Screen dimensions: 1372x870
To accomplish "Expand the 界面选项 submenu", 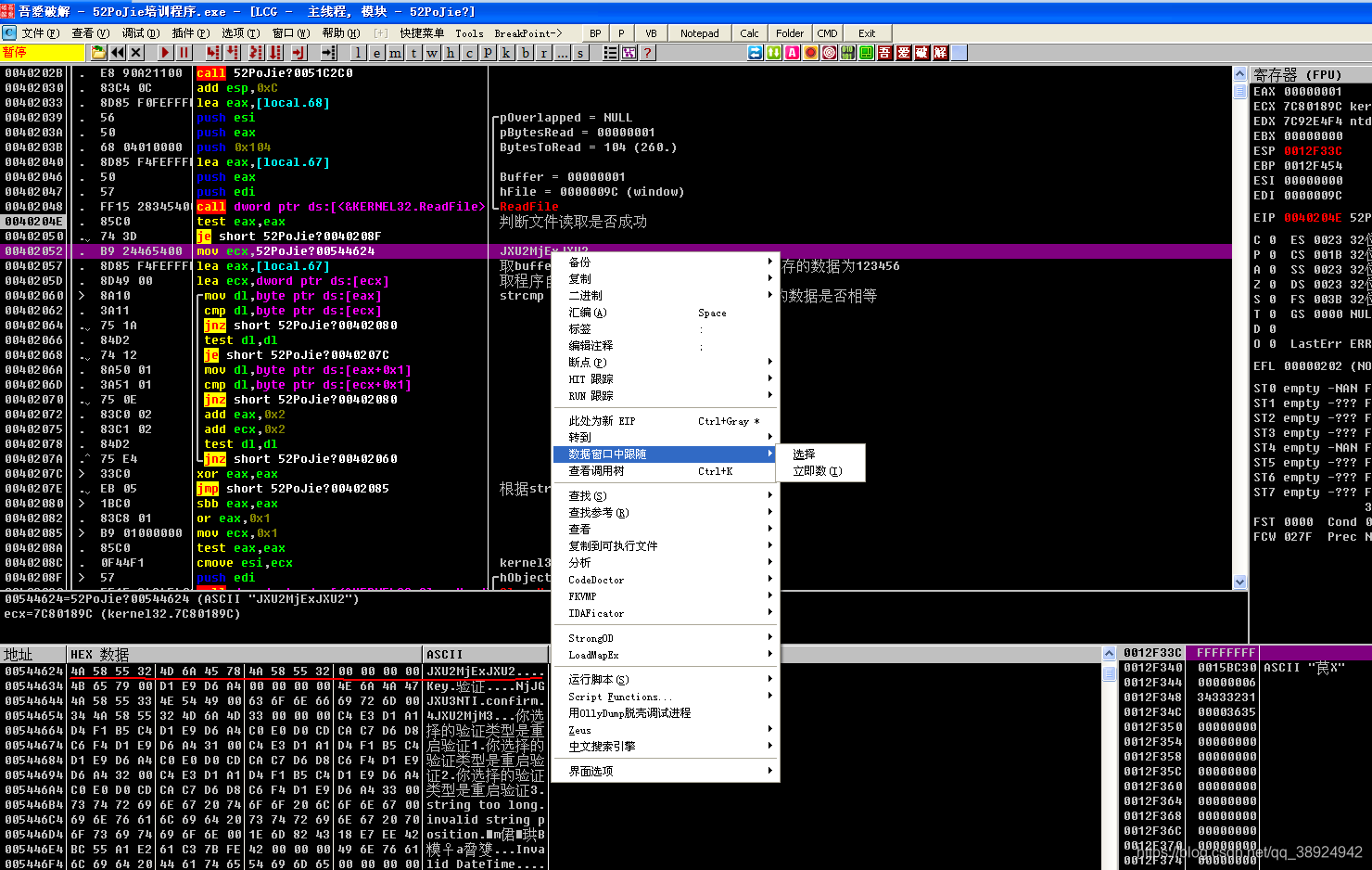I will [666, 772].
